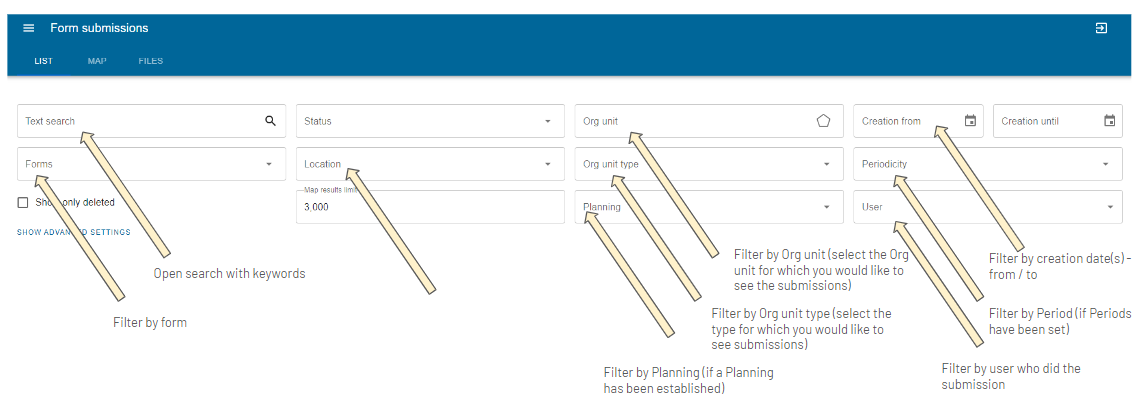Expand the Status dropdown
Viewport: 1140px width, 417px height.
430,121
